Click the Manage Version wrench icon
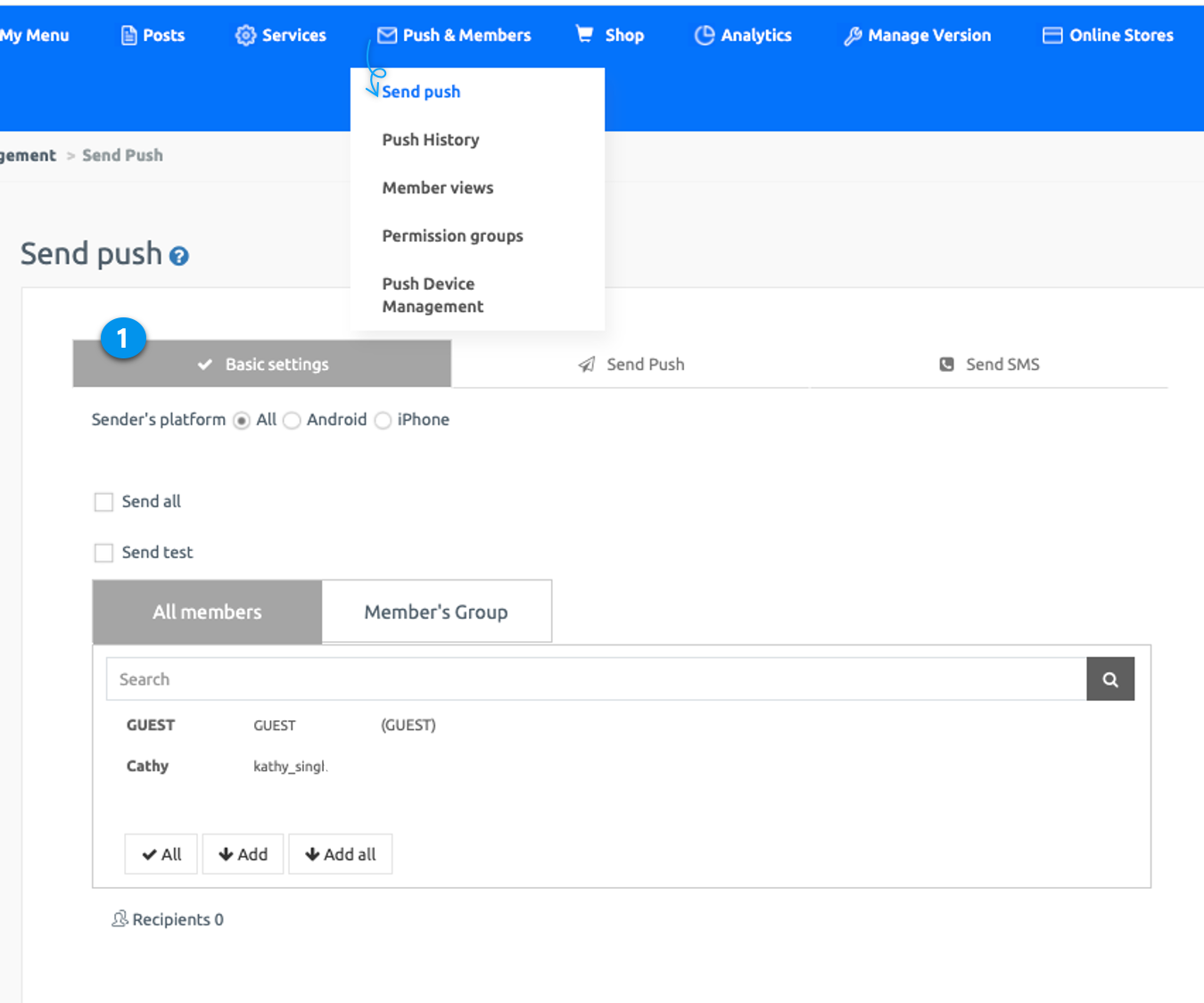The height and width of the screenshot is (1003, 1204). coord(853,36)
